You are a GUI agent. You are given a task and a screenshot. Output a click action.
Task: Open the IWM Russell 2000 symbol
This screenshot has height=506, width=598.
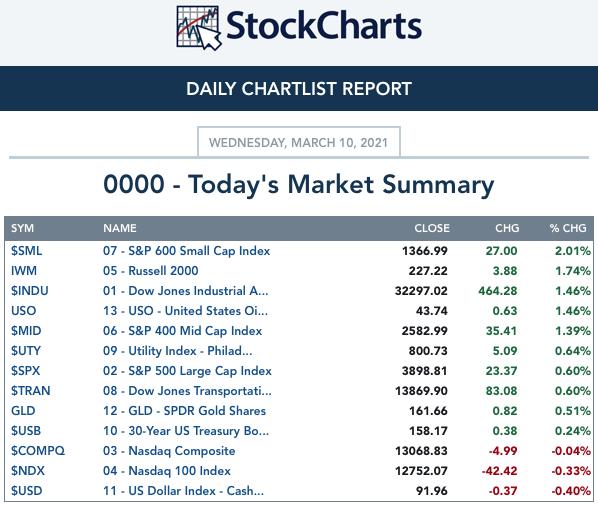tap(24, 271)
